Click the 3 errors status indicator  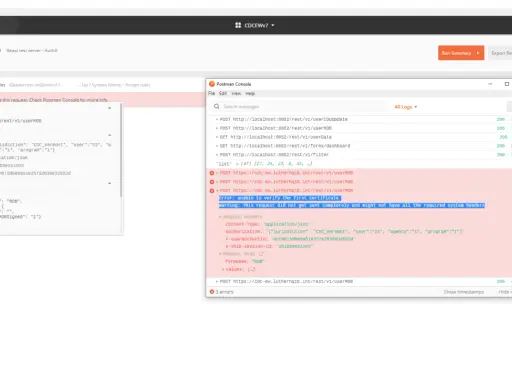[222, 292]
